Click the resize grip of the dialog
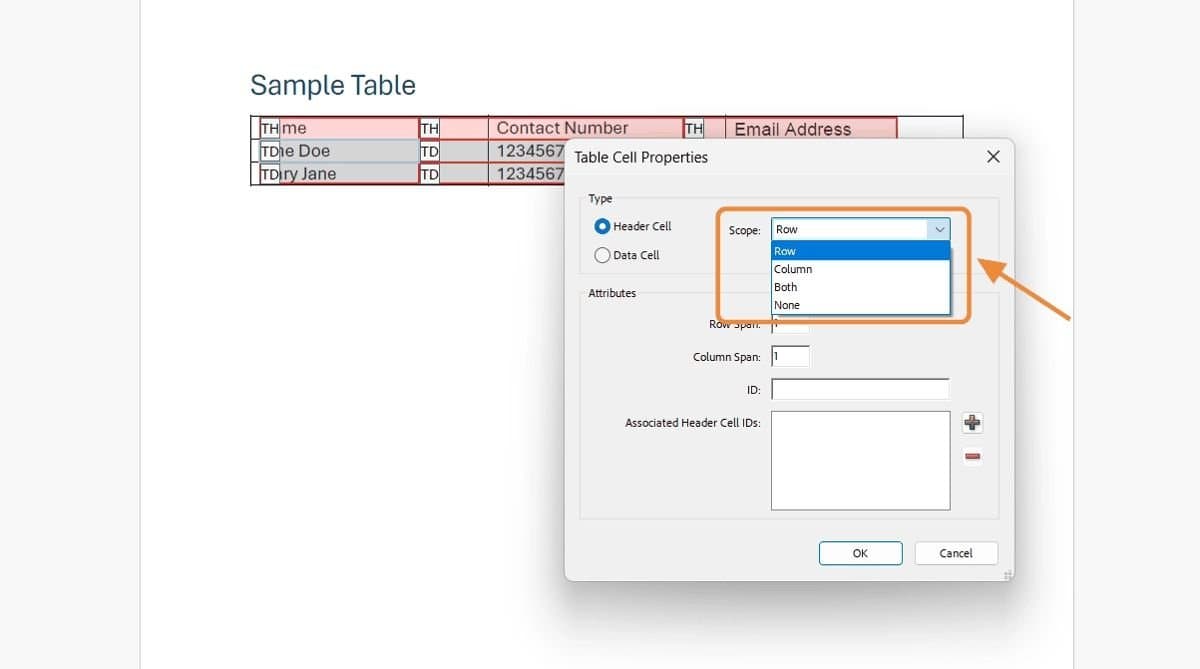Image resolution: width=1200 pixels, height=669 pixels. coord(1007,575)
